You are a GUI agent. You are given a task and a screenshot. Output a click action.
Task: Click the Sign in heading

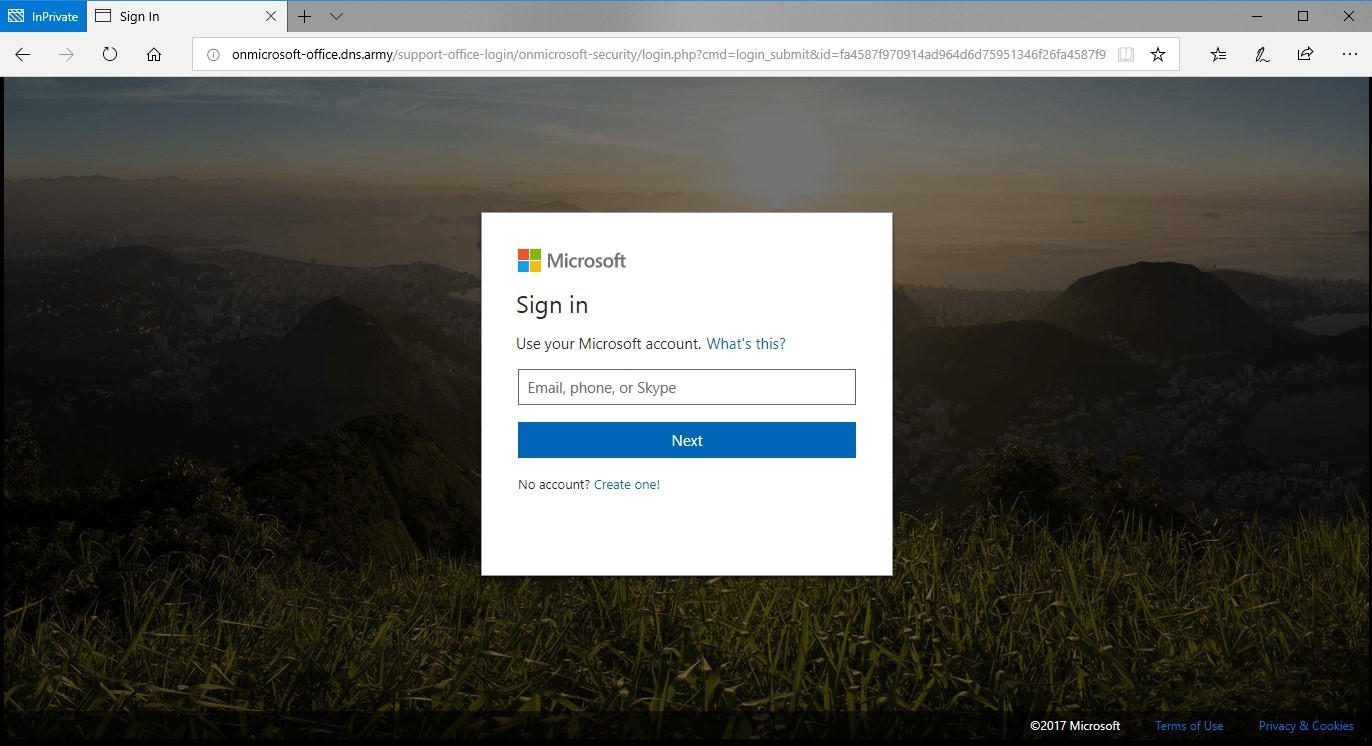click(x=552, y=305)
